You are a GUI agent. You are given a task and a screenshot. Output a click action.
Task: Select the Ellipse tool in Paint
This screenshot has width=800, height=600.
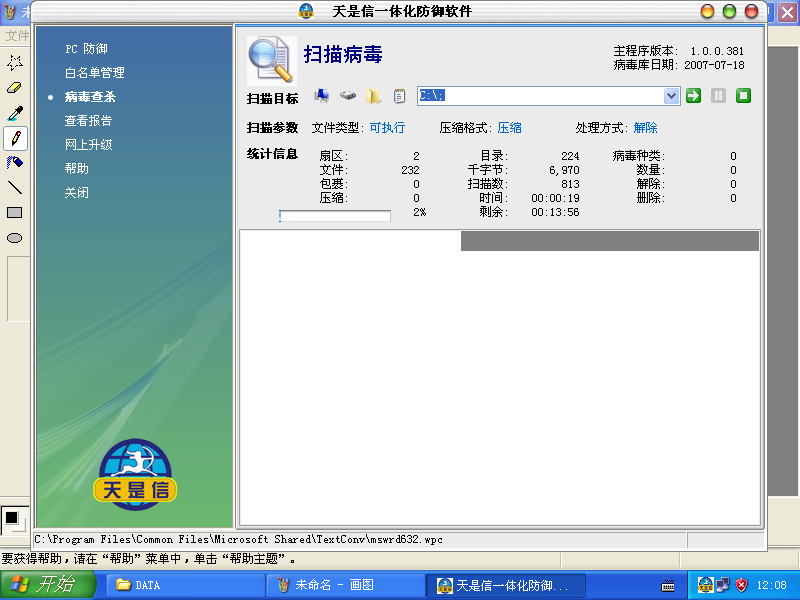point(15,238)
